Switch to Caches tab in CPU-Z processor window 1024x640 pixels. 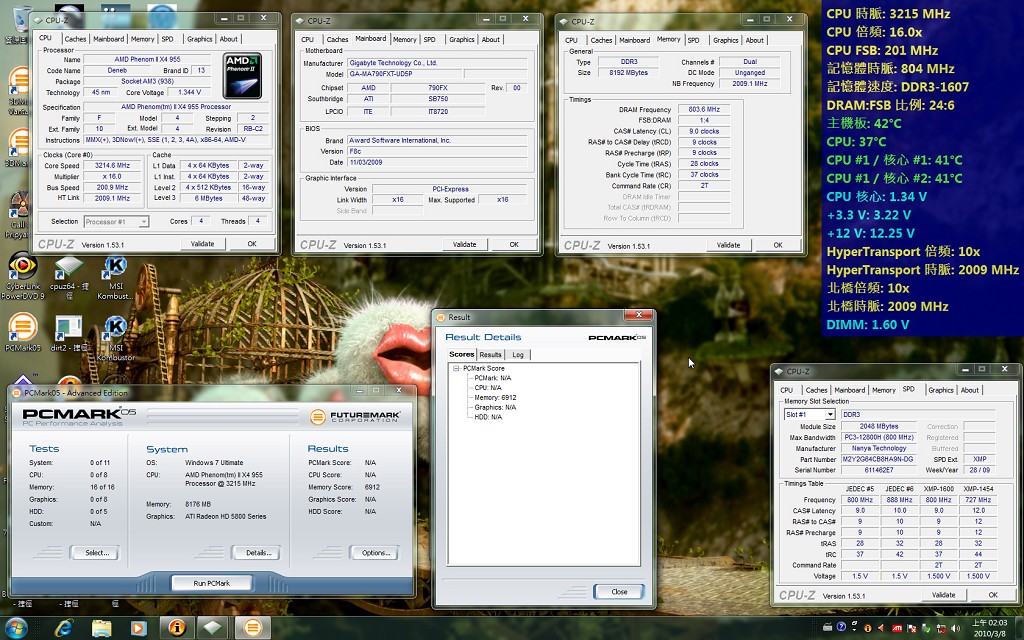(75, 39)
